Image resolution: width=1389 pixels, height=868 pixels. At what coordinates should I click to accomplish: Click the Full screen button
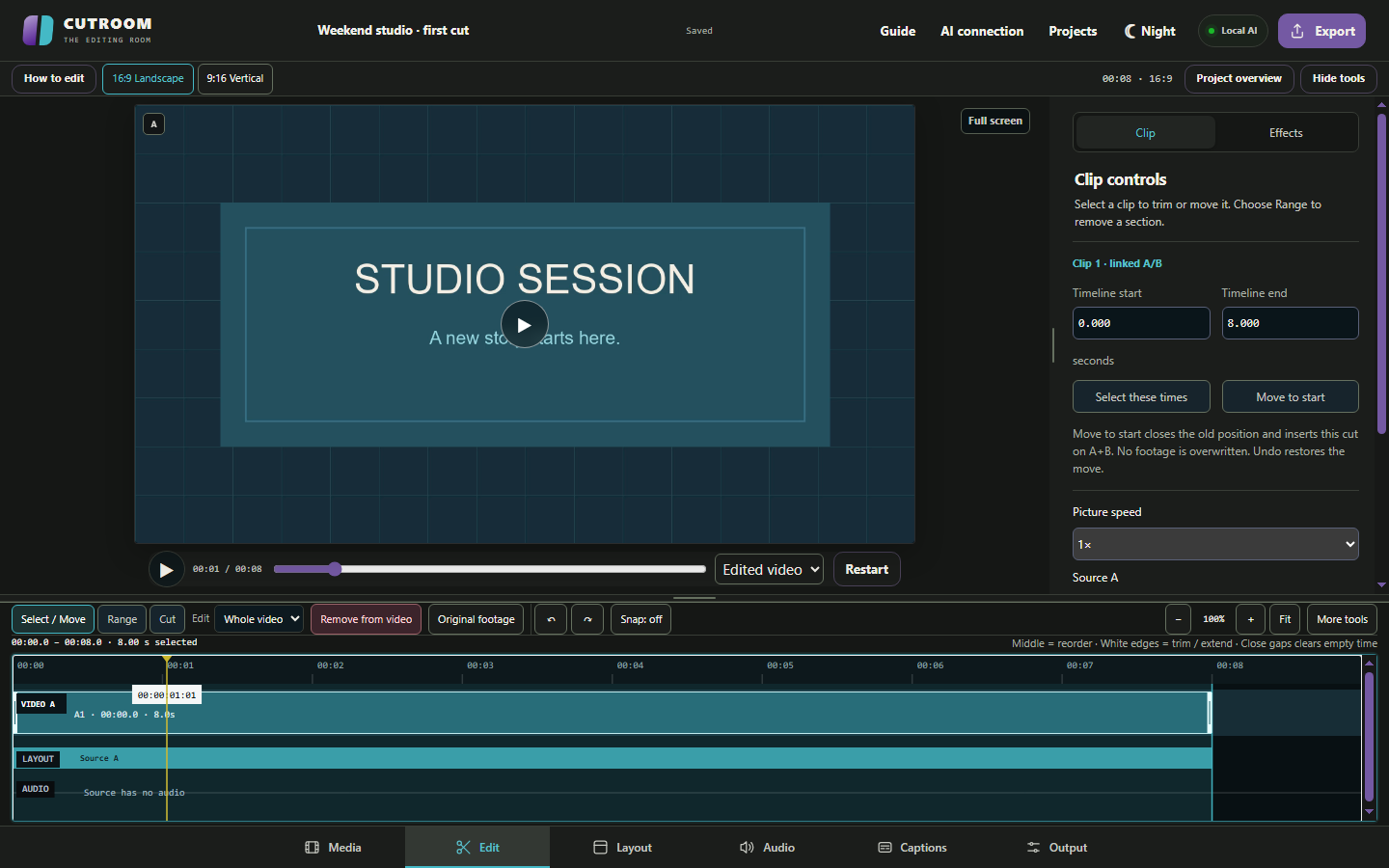[995, 121]
